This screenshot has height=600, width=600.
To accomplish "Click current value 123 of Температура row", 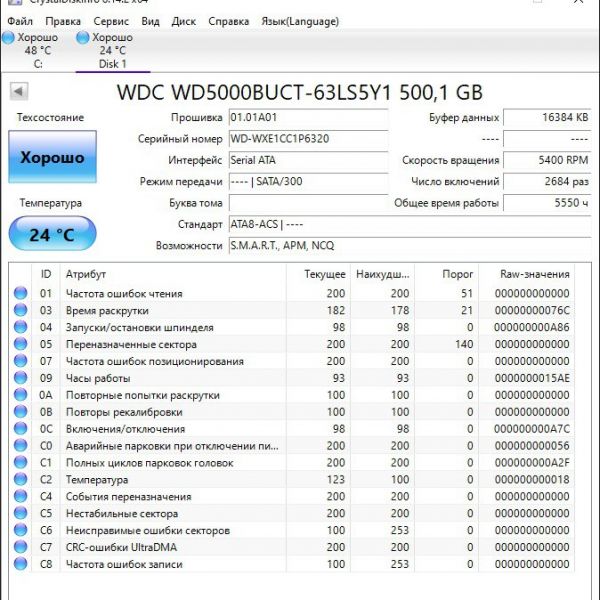I will coord(336,479).
